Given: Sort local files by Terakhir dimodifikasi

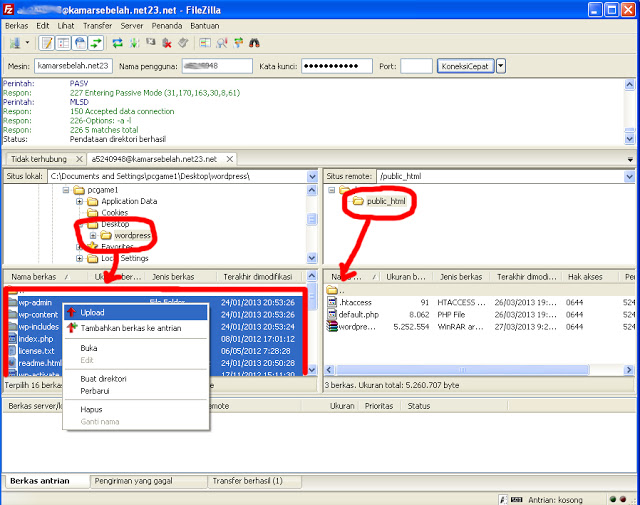Looking at the screenshot, I should click(260, 277).
